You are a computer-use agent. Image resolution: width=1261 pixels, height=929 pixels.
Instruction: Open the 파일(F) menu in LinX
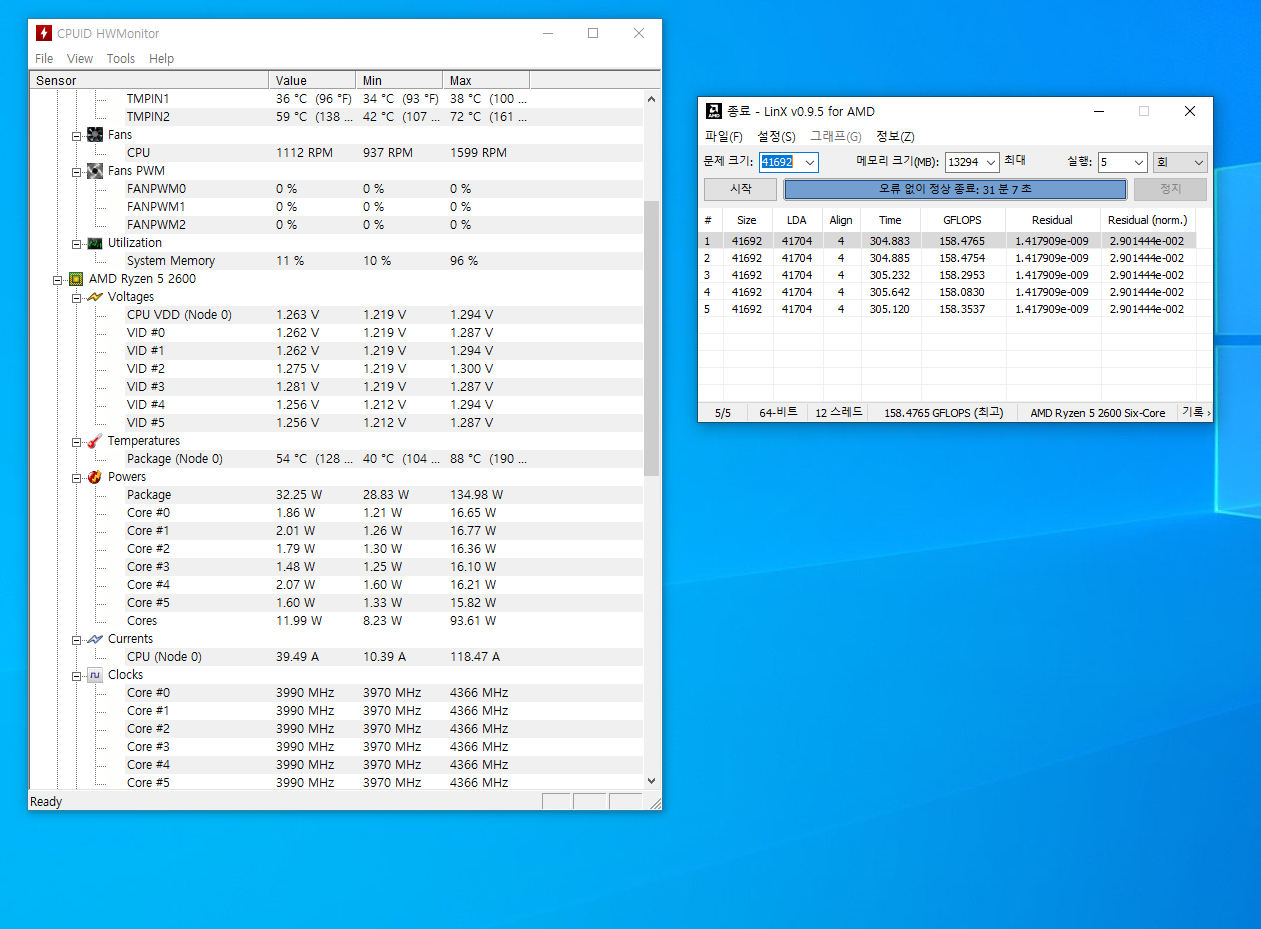tap(724, 136)
